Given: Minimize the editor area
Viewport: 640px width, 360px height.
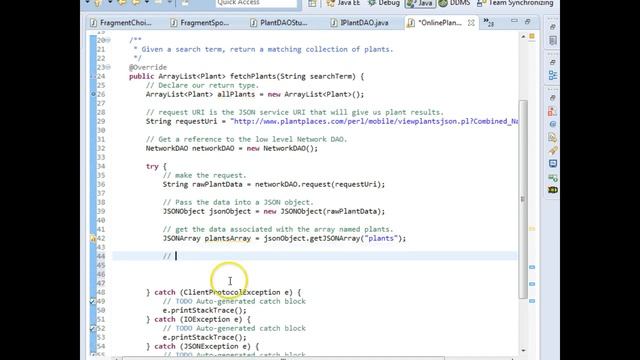Looking at the screenshot, I should coord(514,21).
